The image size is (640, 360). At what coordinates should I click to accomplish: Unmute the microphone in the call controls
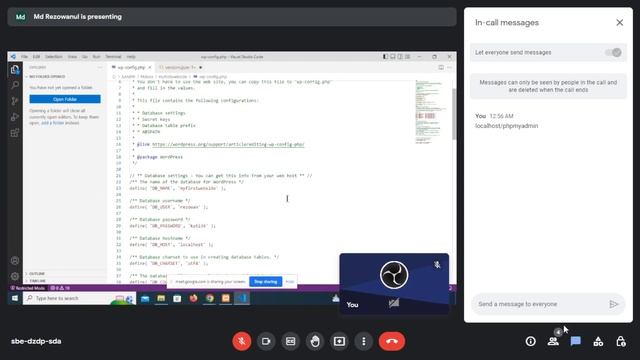tap(242, 341)
